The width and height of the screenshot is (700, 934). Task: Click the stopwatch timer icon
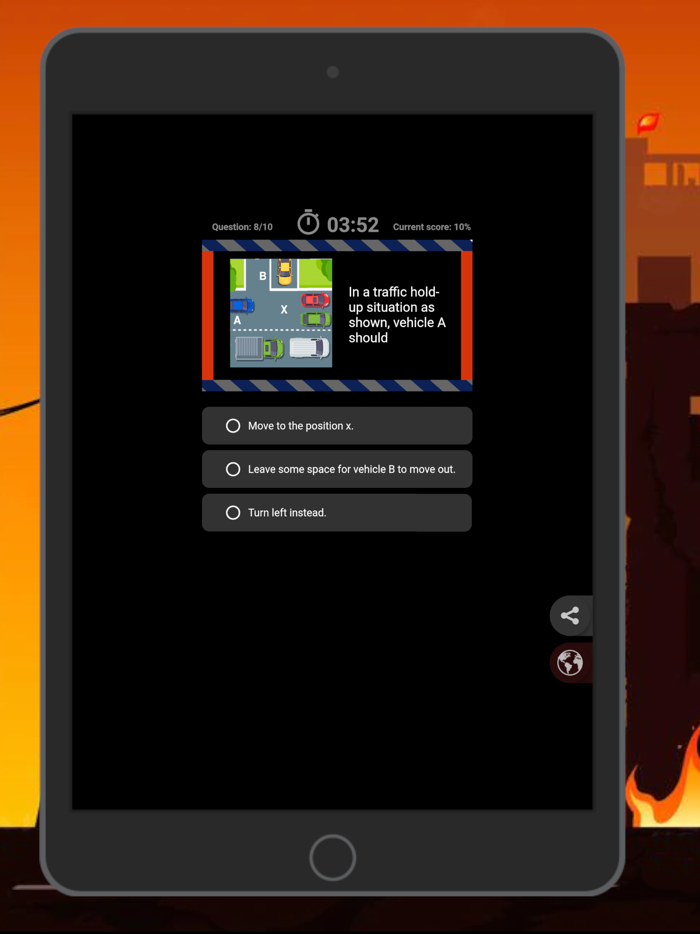click(308, 222)
